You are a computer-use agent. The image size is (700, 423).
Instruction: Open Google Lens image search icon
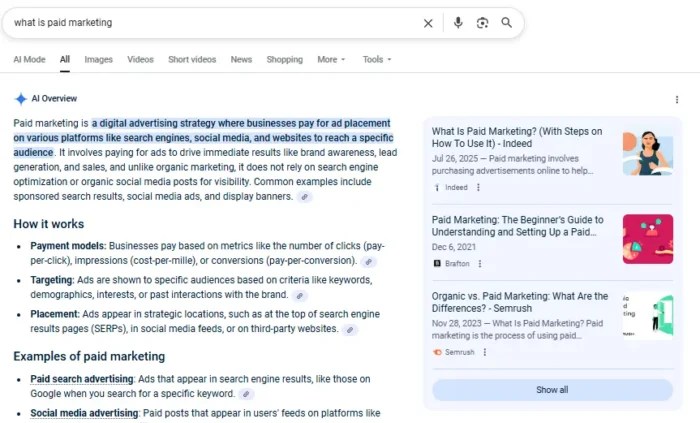click(482, 23)
